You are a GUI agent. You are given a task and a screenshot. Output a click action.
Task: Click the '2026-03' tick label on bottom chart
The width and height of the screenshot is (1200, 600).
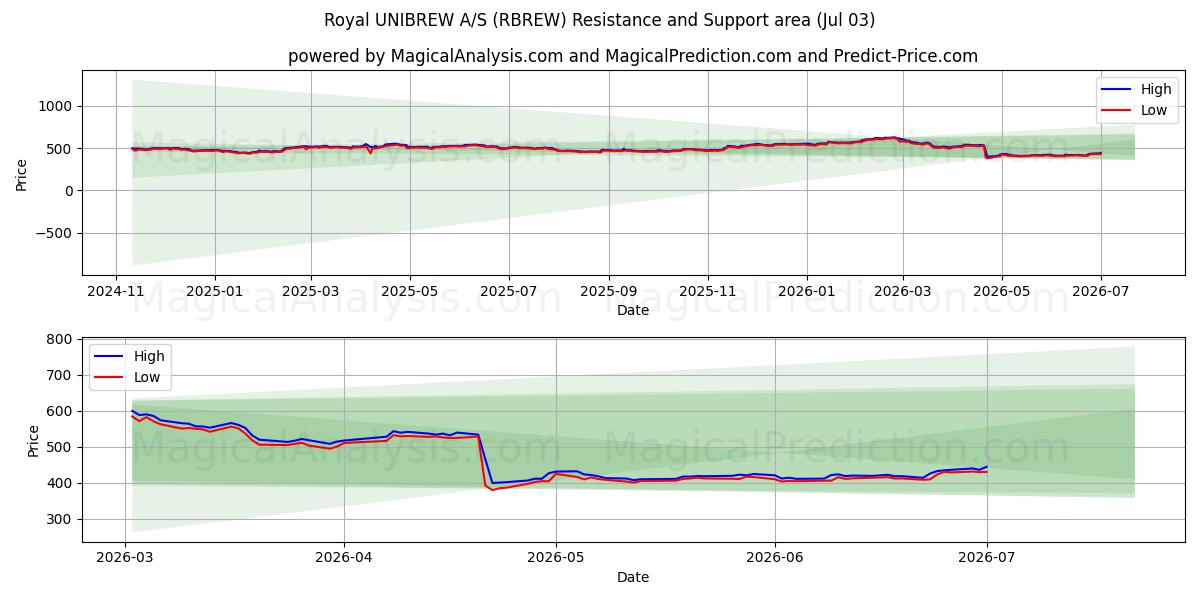pos(126,557)
